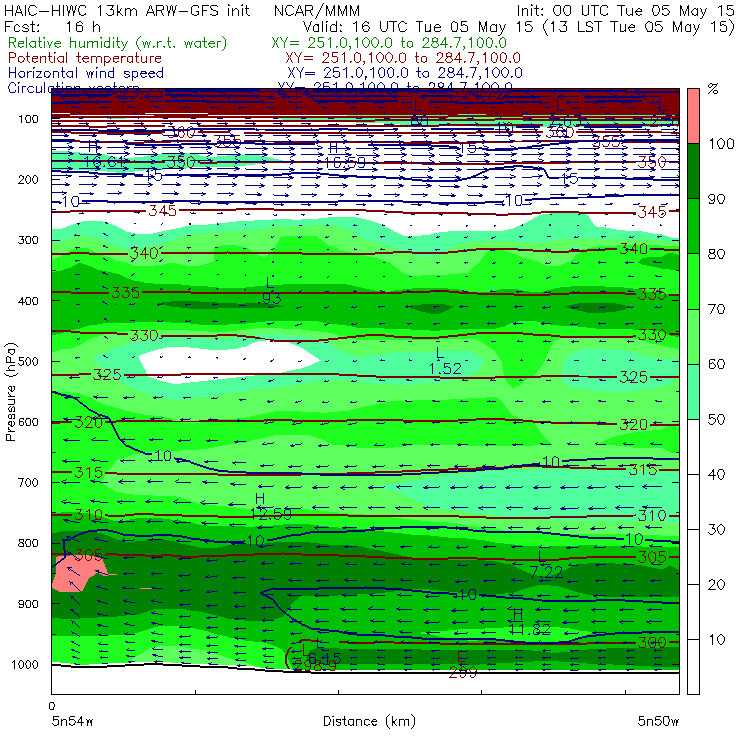
Task: Click the 'L 7.22' minimum marker near 830 hPa
Action: pos(546,565)
